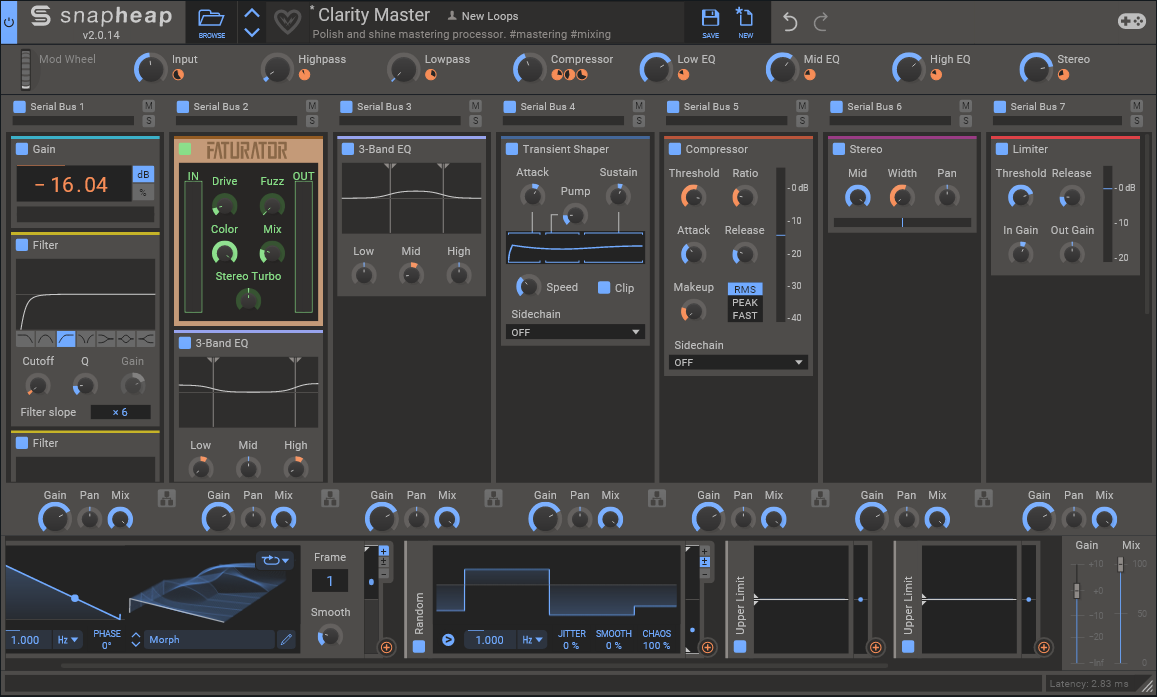
Task: Toggle the plugin power button
Action: (9, 22)
